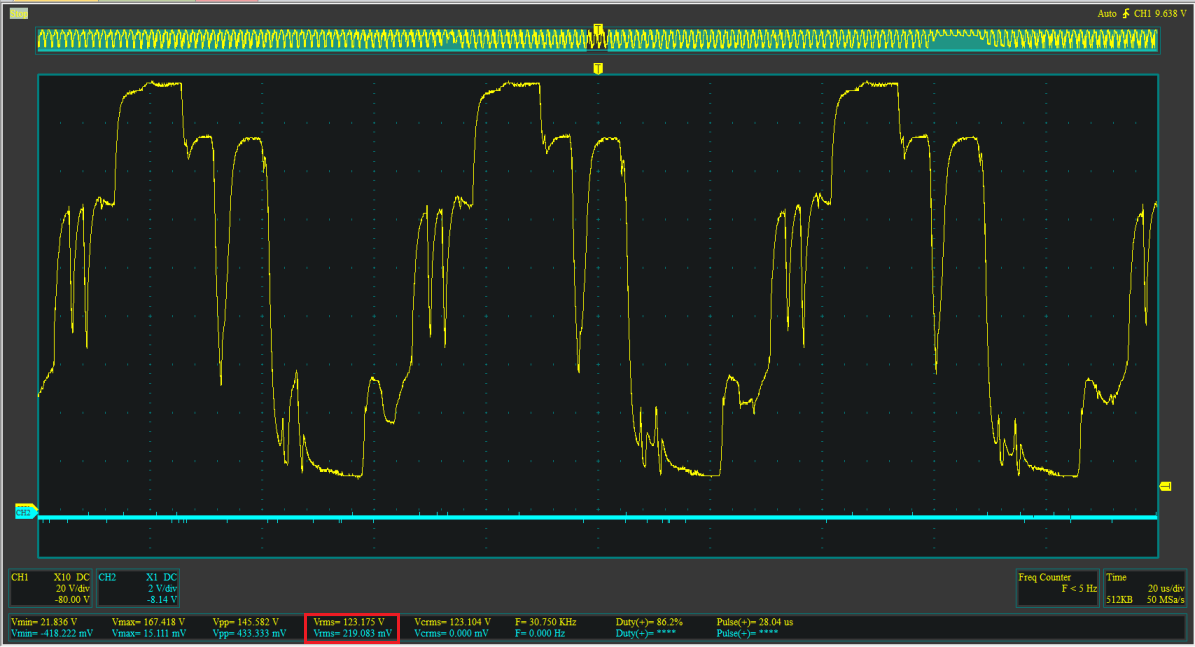Select the Vpp measurement readout

(246, 627)
